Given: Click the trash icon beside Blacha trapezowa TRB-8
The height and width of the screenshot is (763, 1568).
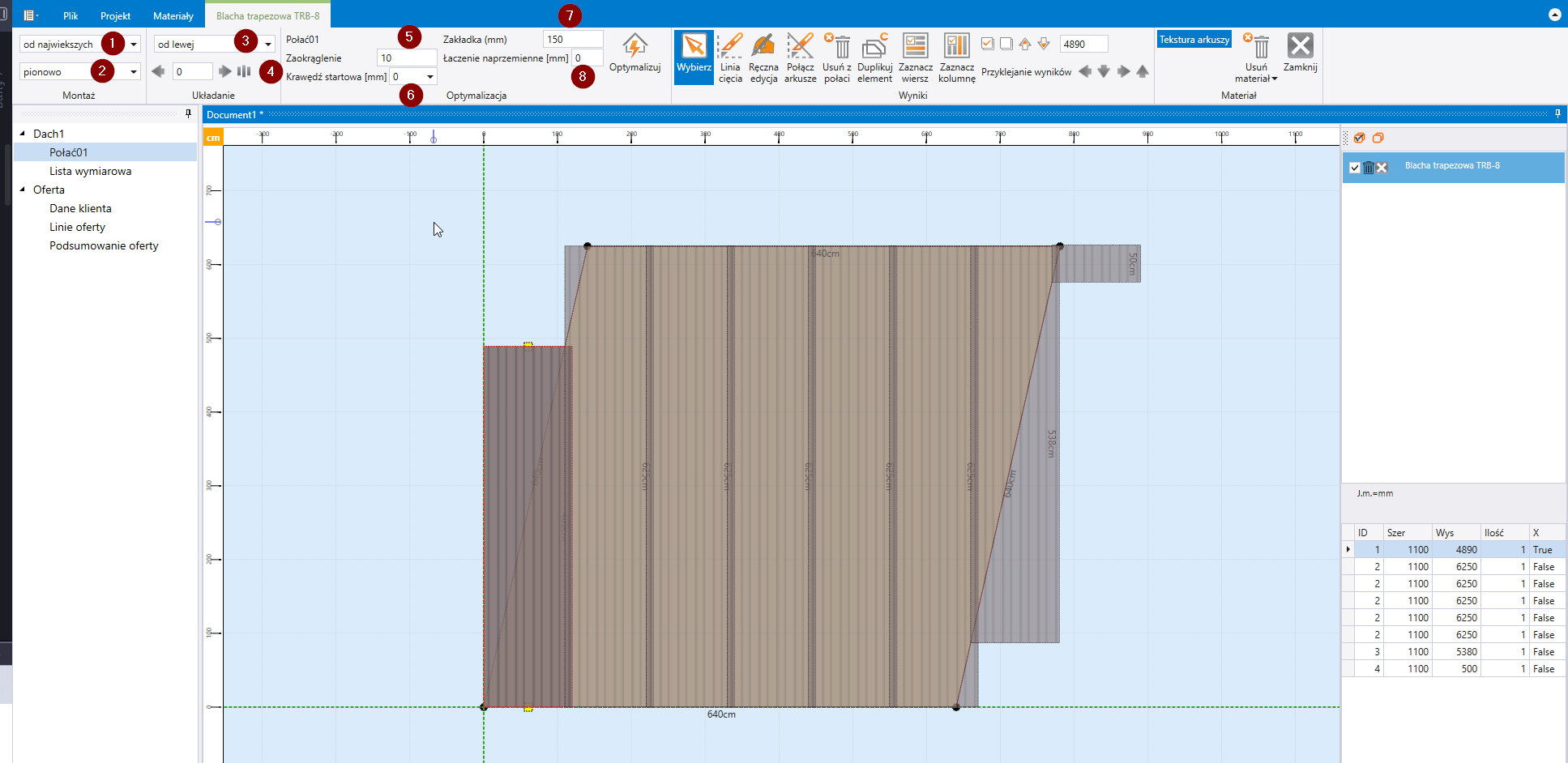Looking at the screenshot, I should click(1369, 168).
